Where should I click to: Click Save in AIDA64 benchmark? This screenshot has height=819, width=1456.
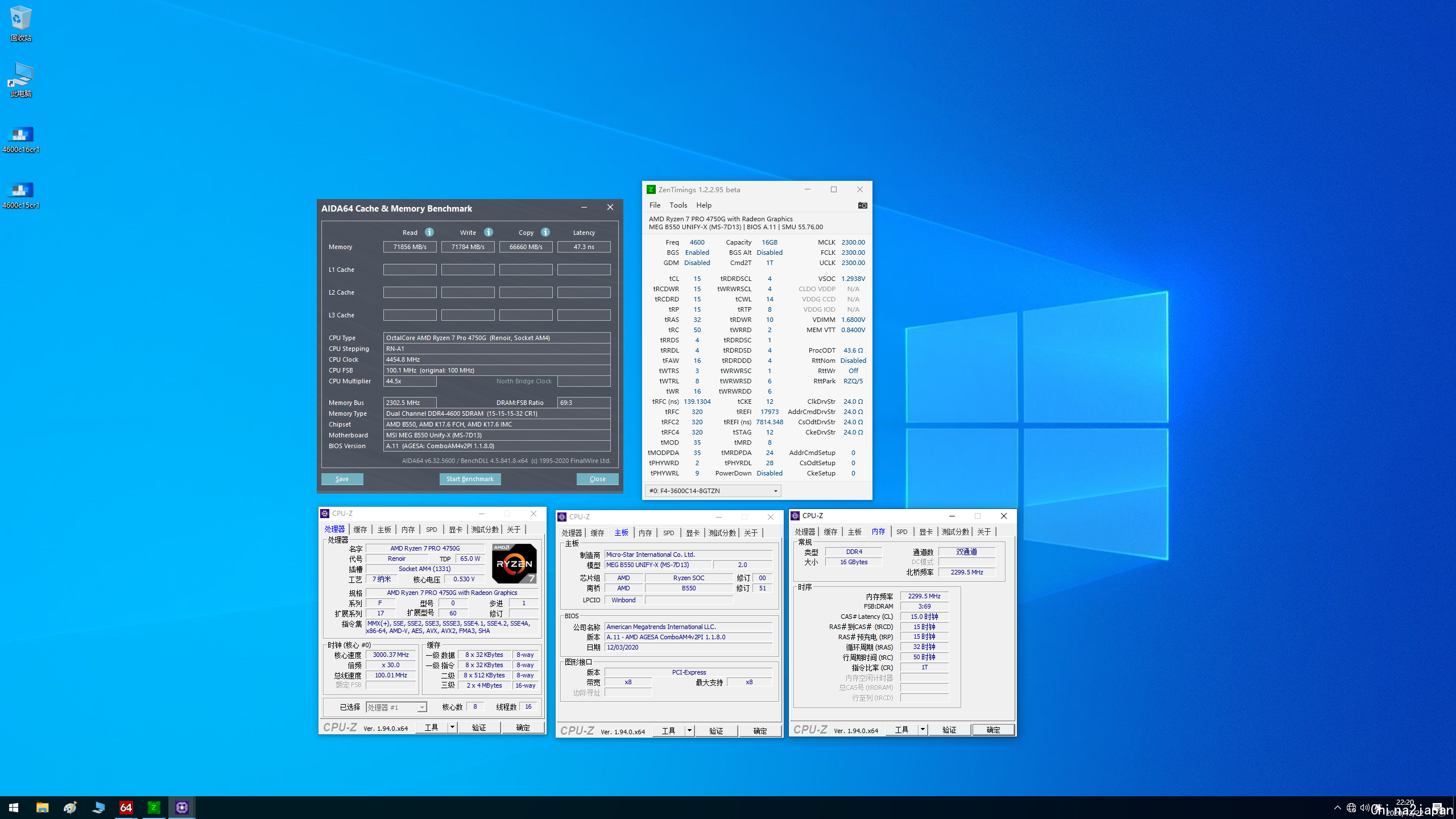[342, 479]
